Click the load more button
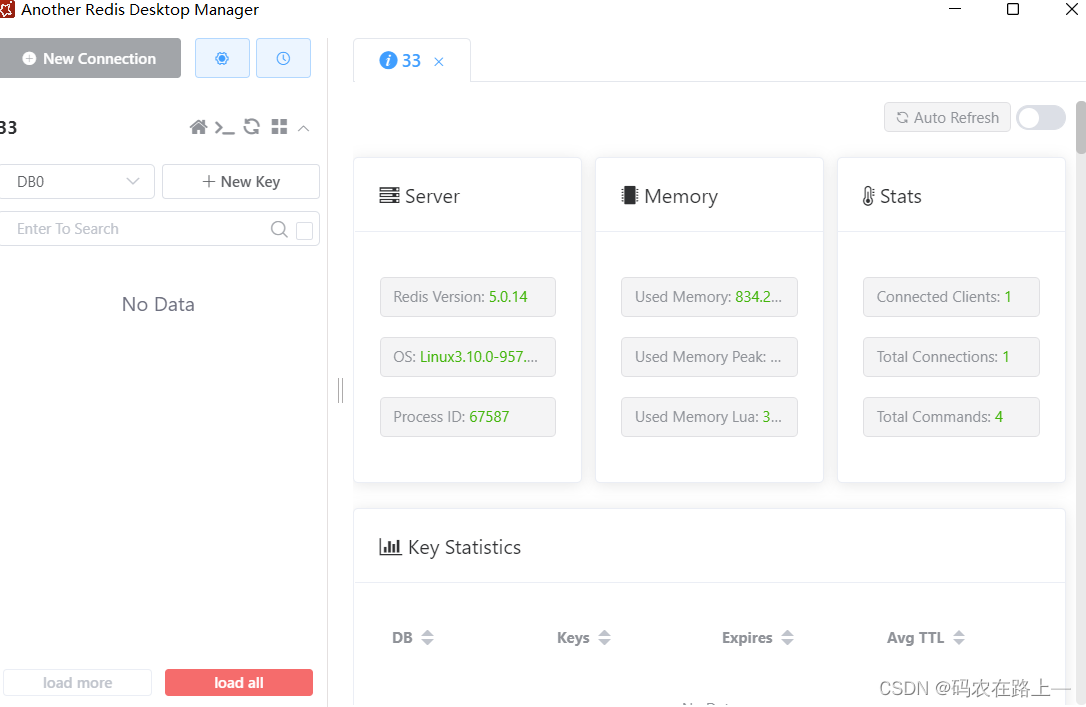 pyautogui.click(x=78, y=683)
